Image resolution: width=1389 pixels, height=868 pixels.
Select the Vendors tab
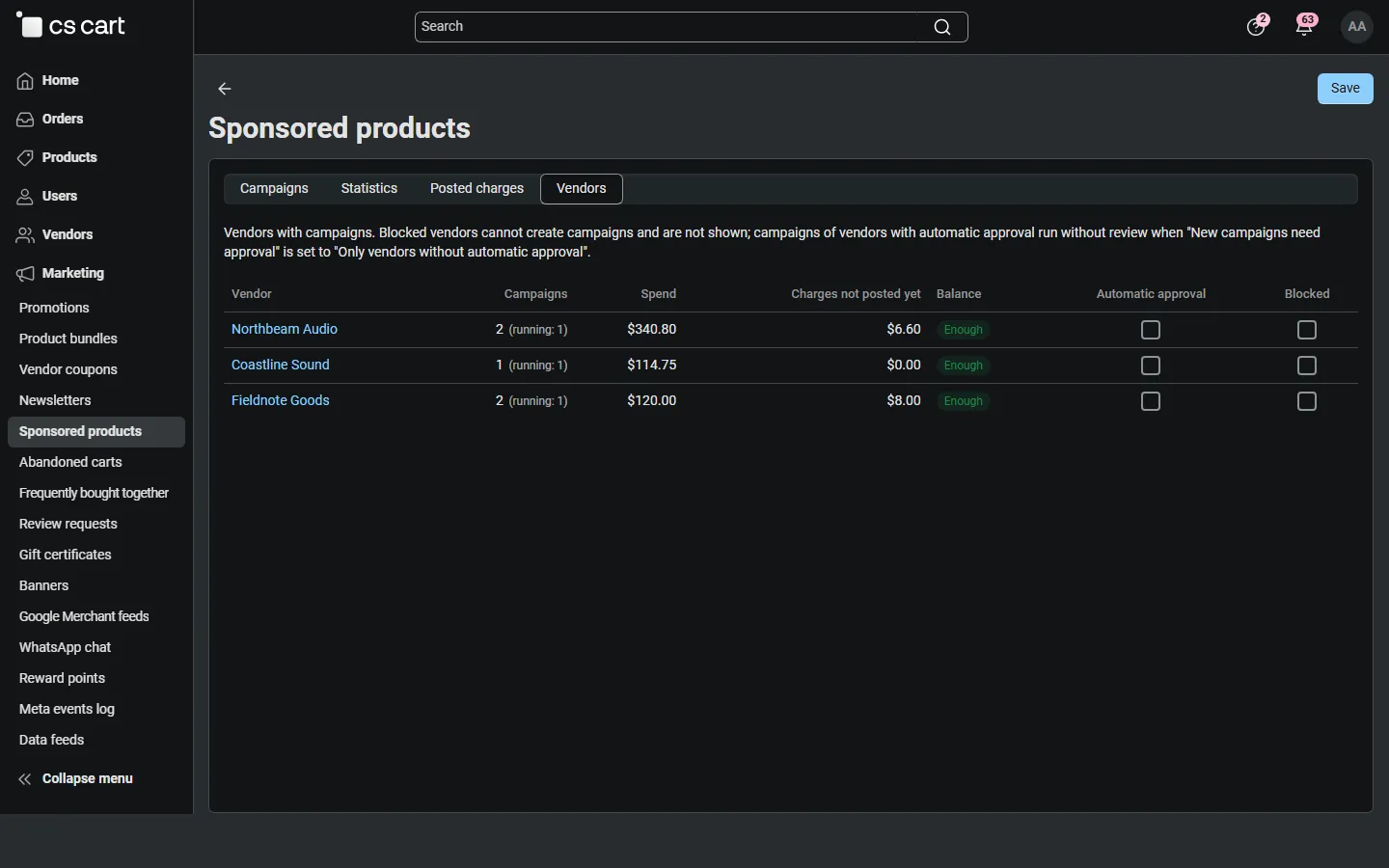coord(582,189)
